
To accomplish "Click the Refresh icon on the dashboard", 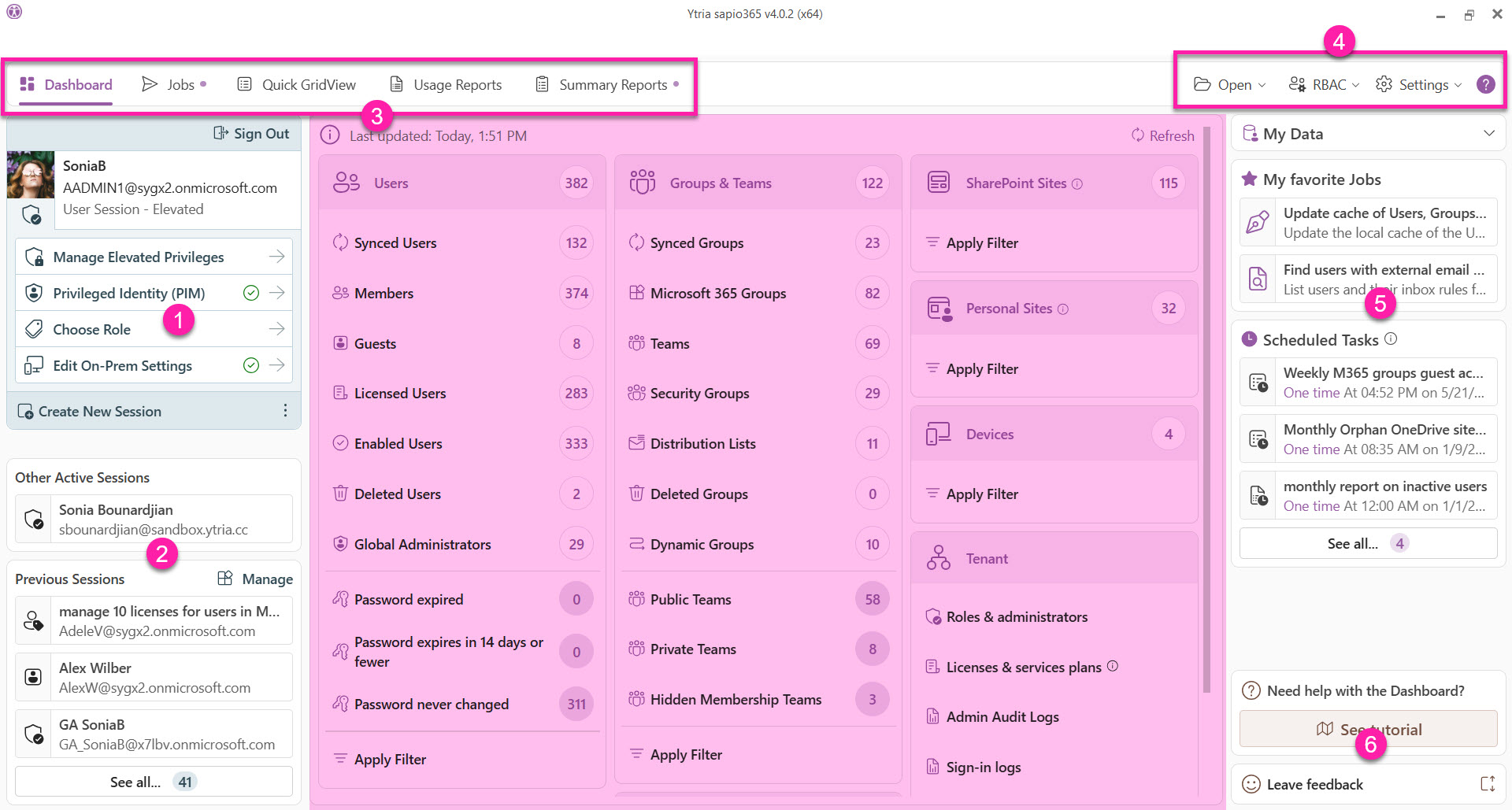I will coord(1137,135).
